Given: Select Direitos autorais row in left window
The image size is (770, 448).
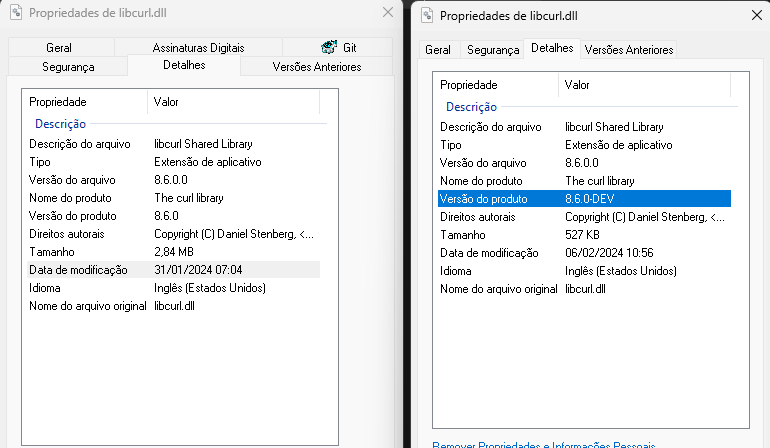Looking at the screenshot, I should [x=173, y=234].
